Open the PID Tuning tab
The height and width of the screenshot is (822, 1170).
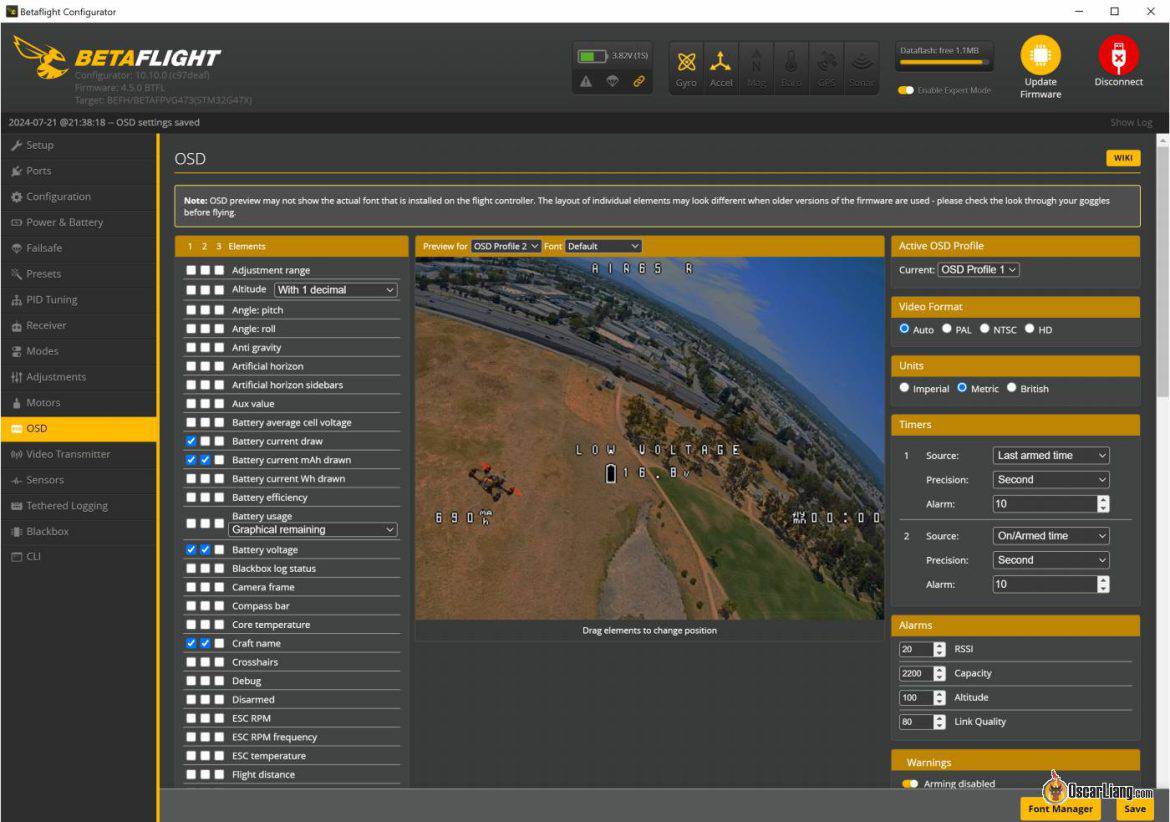[x=51, y=299]
